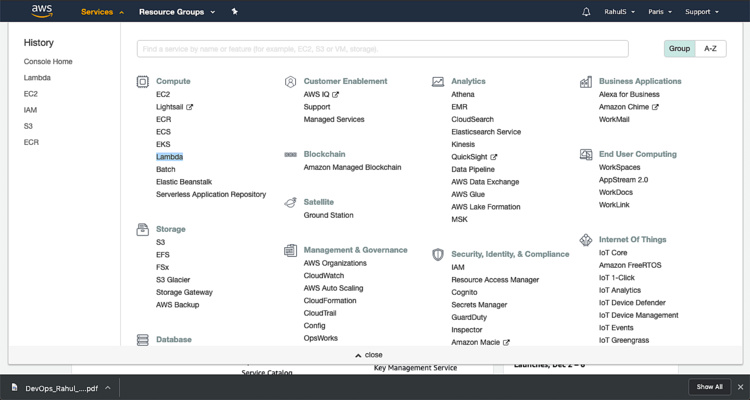This screenshot has width=750, height=400.
Task: Click the Security, Identity, & Compliance shield icon
Action: coord(438,254)
